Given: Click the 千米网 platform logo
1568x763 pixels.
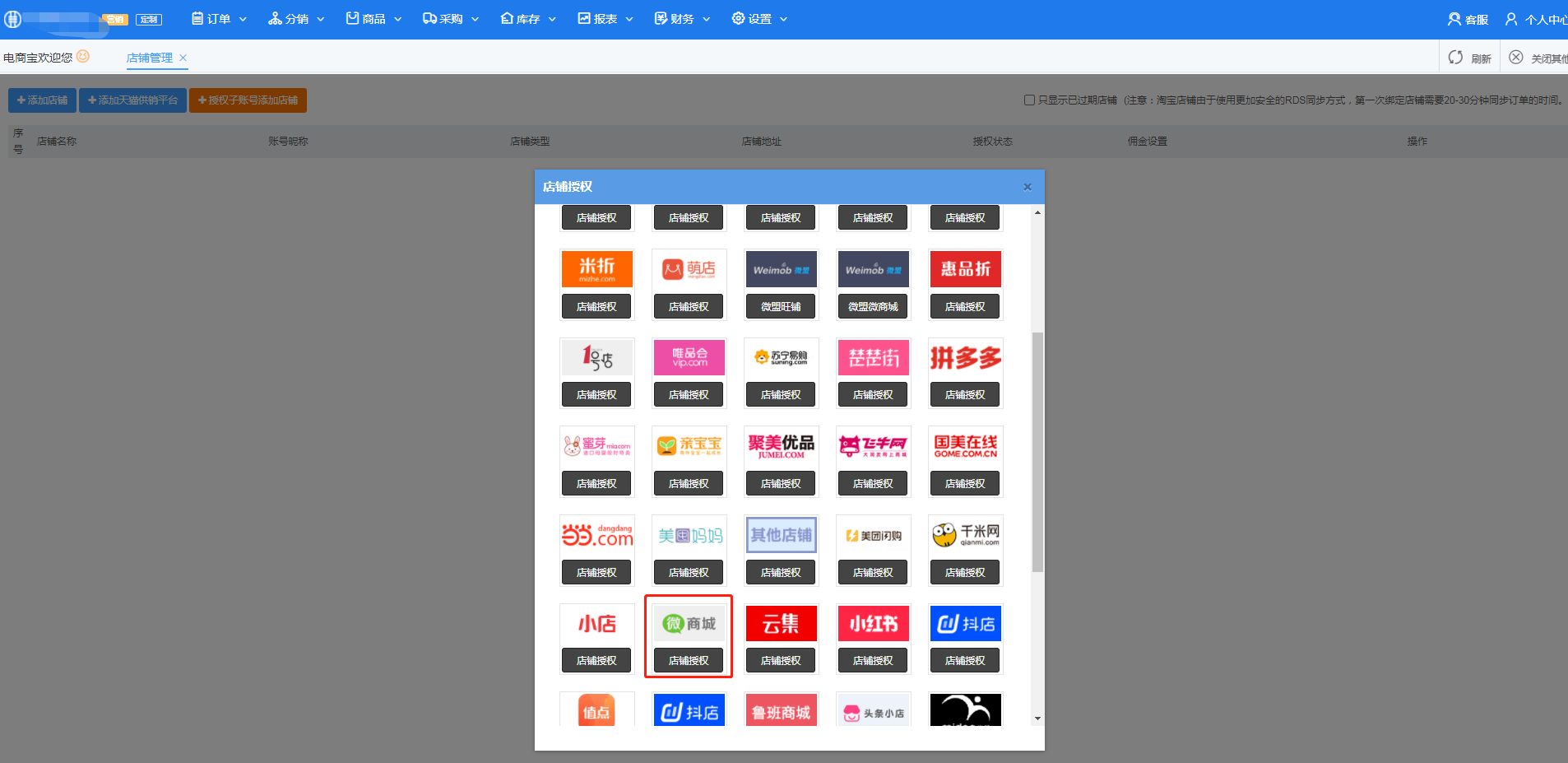Looking at the screenshot, I should click(x=965, y=535).
